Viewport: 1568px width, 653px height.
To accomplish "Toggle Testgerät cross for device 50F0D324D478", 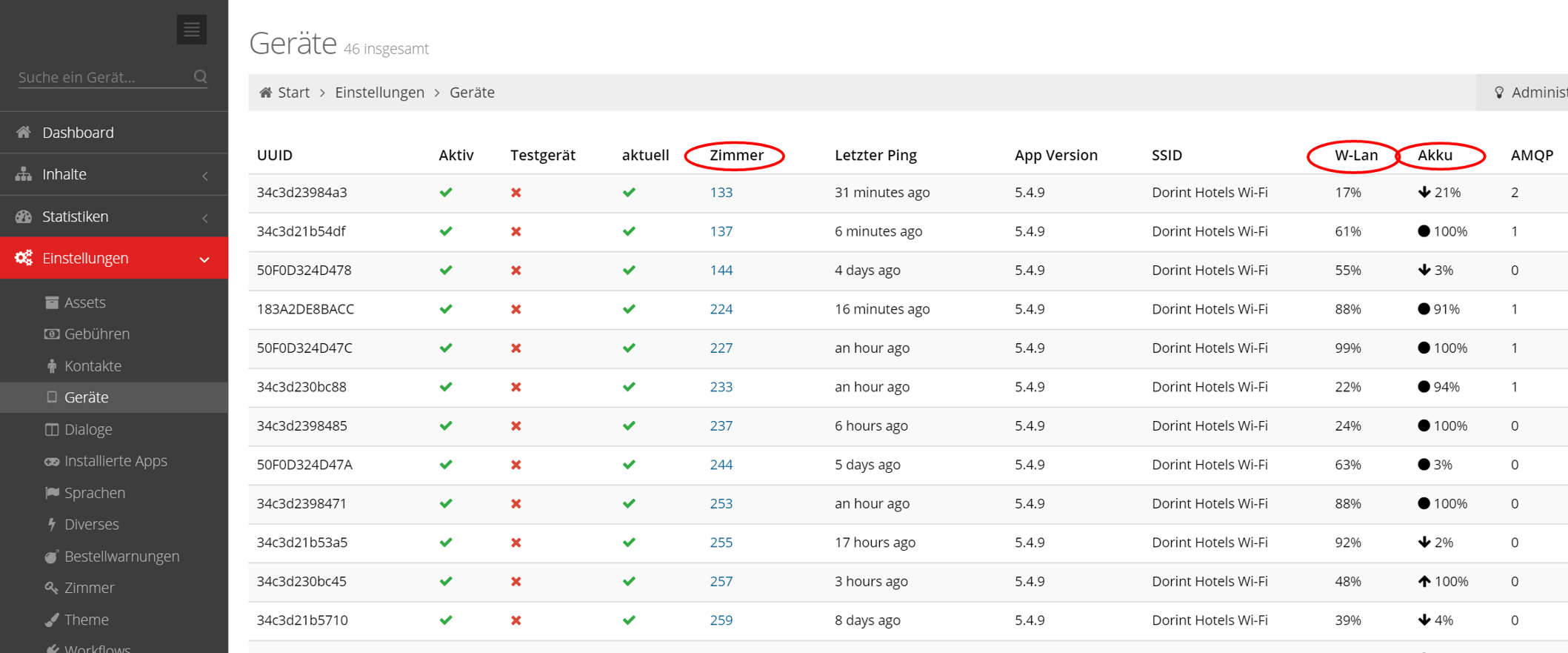I will coord(516,271).
